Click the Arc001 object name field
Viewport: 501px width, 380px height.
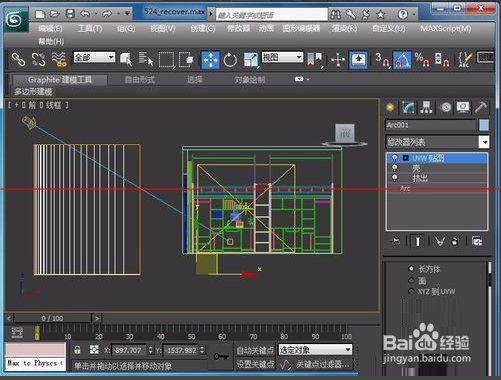[430, 125]
